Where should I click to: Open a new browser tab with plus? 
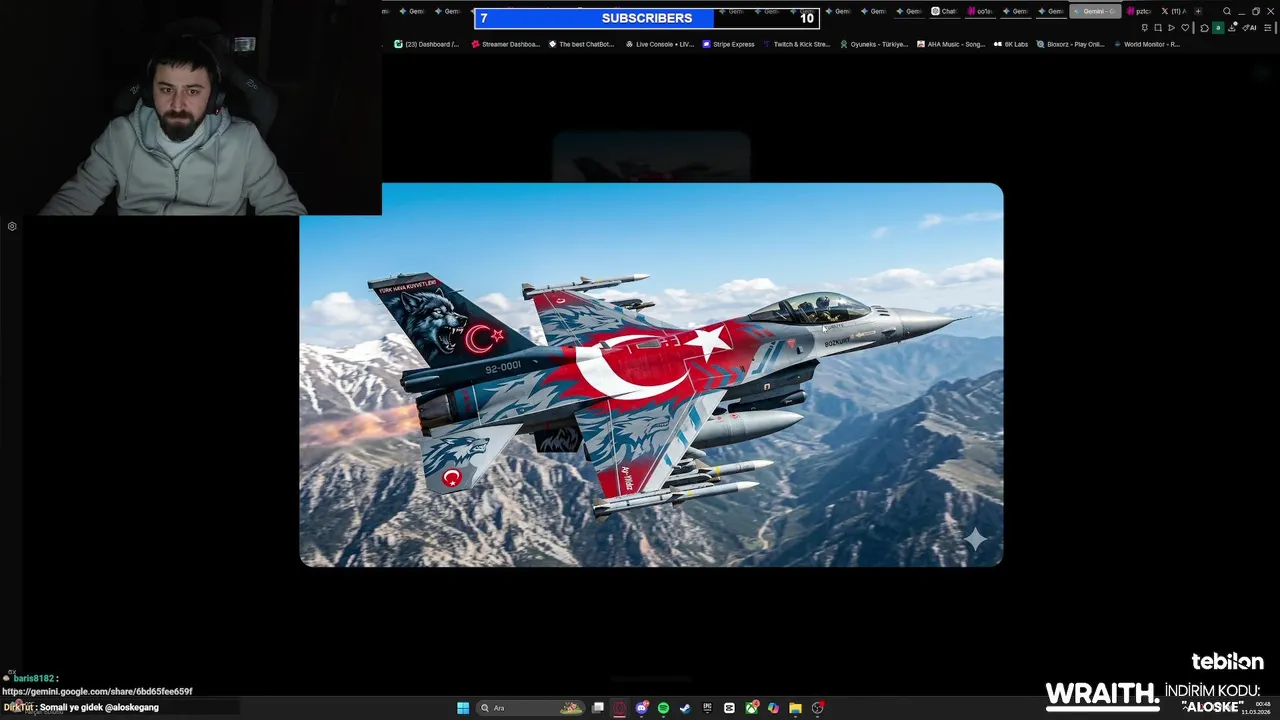(1198, 11)
